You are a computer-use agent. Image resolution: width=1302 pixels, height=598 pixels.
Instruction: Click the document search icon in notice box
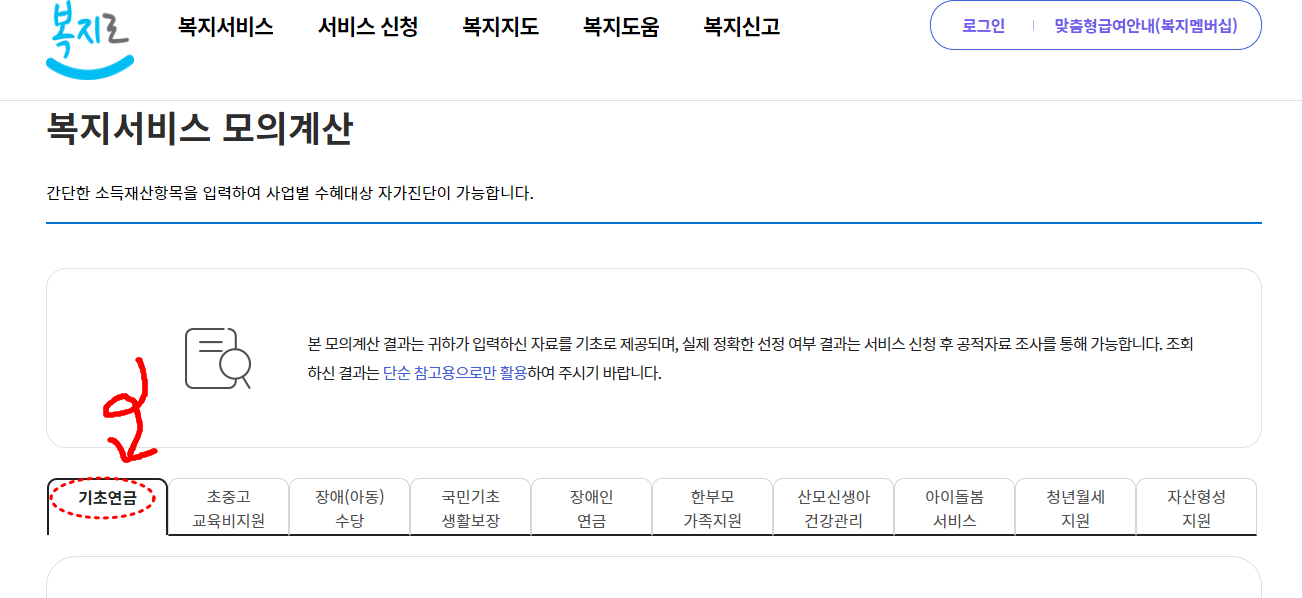coord(218,358)
